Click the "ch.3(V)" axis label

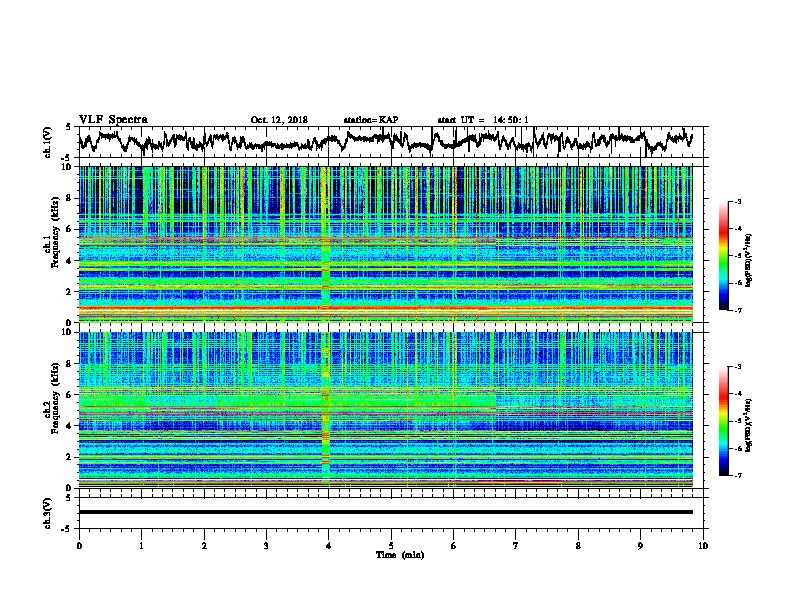(48, 513)
